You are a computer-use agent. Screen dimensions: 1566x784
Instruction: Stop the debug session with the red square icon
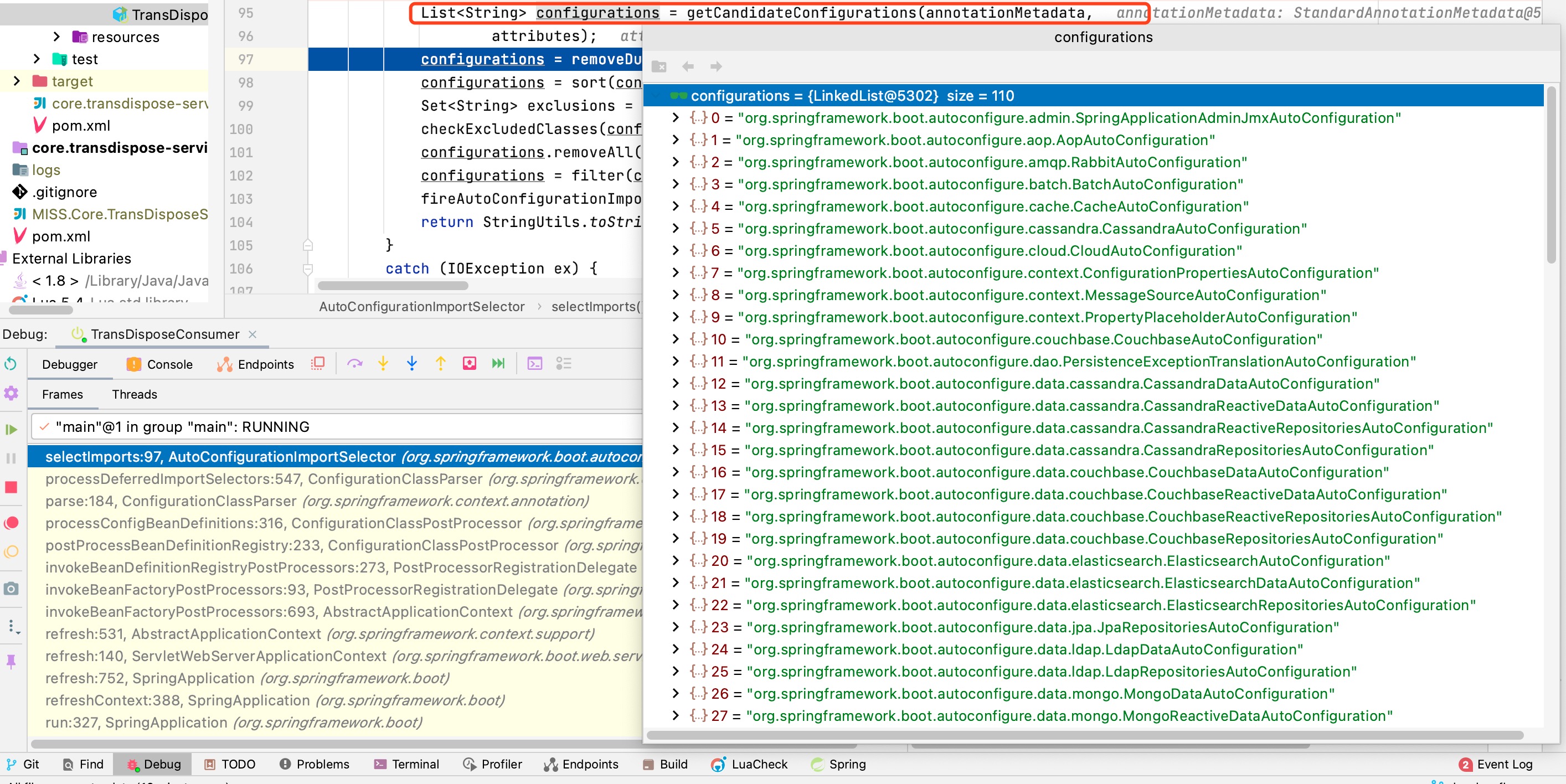pyautogui.click(x=11, y=488)
